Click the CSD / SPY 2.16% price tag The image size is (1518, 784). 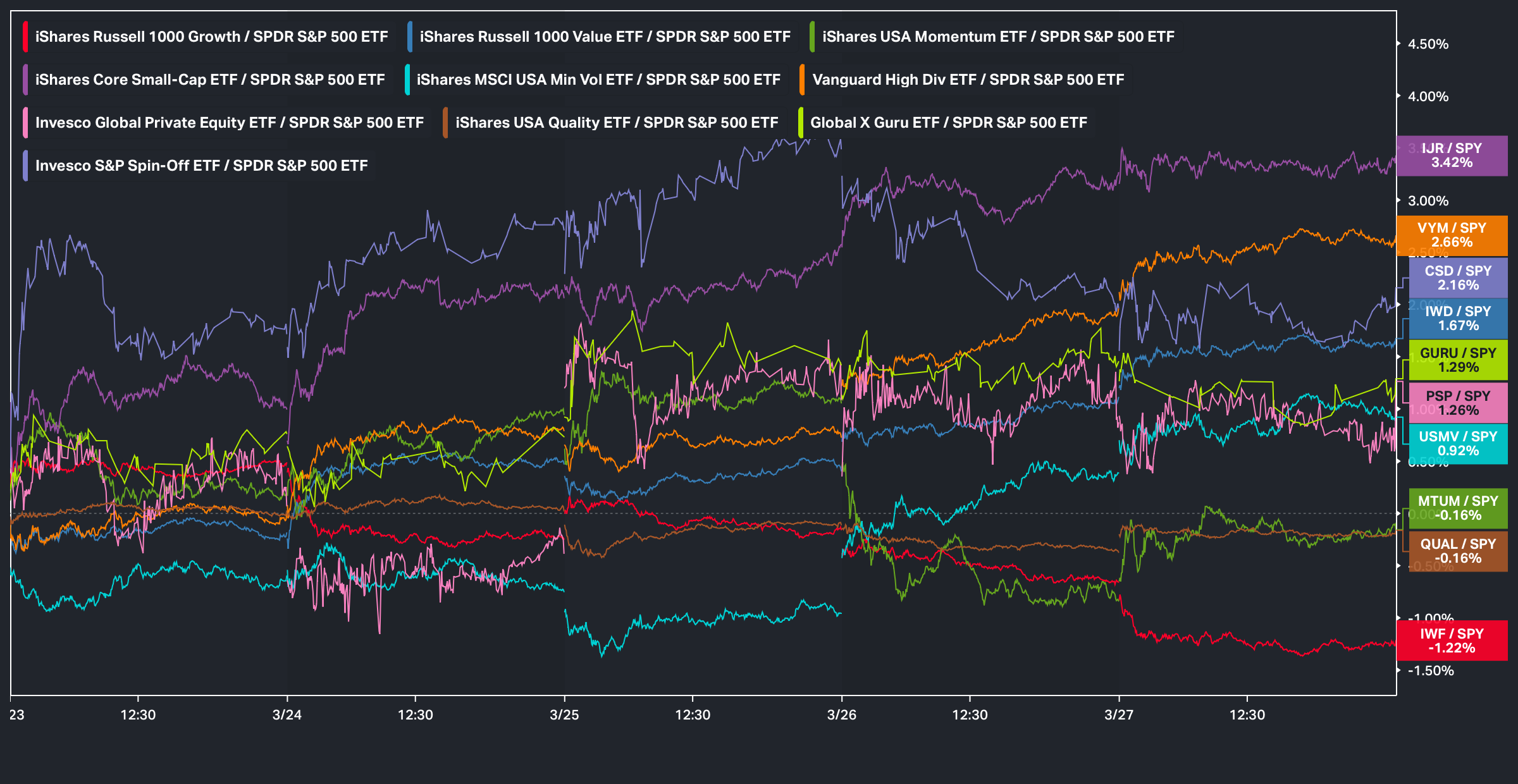[1458, 278]
